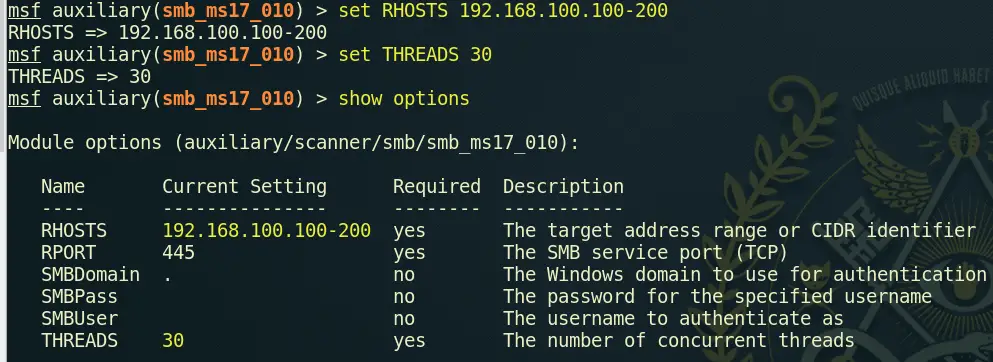
Task: Click the SMBPass option name
Action: 79,297
